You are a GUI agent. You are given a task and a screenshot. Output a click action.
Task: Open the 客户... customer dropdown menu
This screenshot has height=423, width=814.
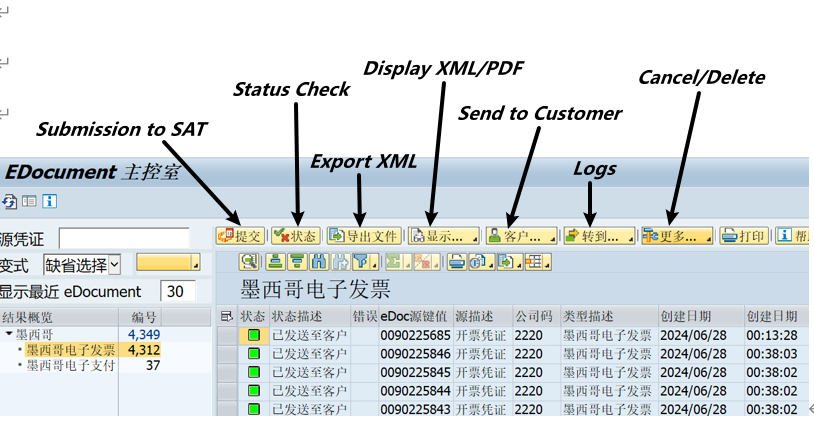521,236
